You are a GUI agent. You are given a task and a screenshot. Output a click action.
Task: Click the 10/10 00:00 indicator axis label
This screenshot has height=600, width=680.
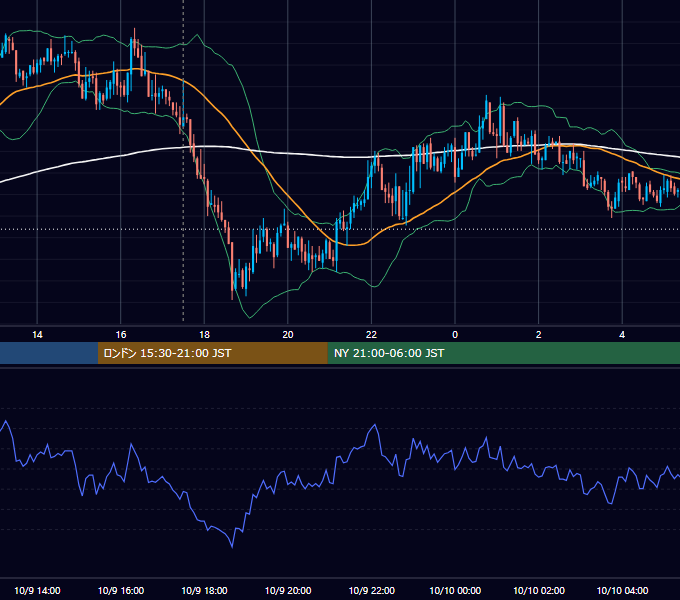coord(455,590)
